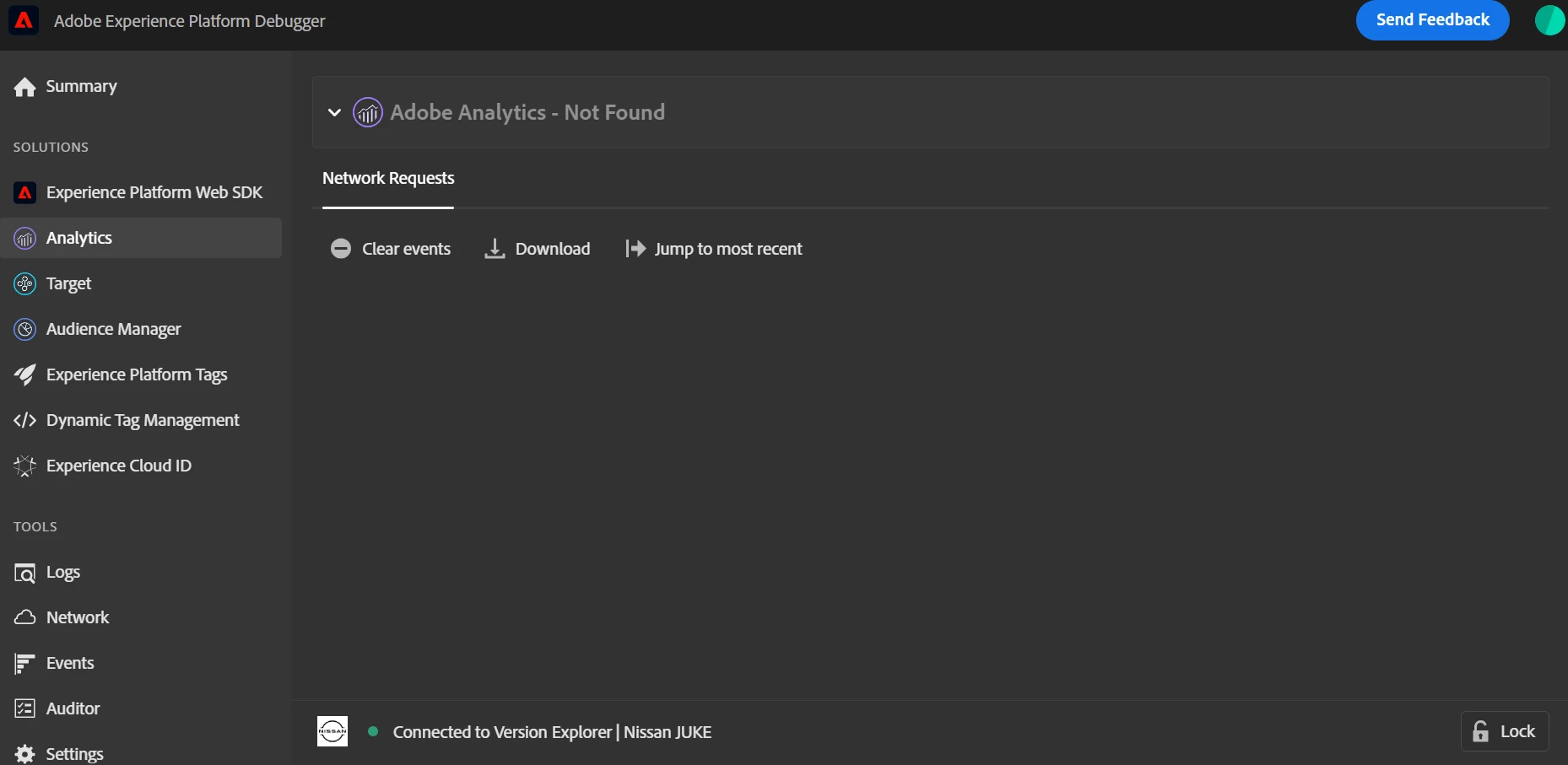Open the Audience Manager icon
The width and height of the screenshot is (1568, 765).
tap(25, 330)
